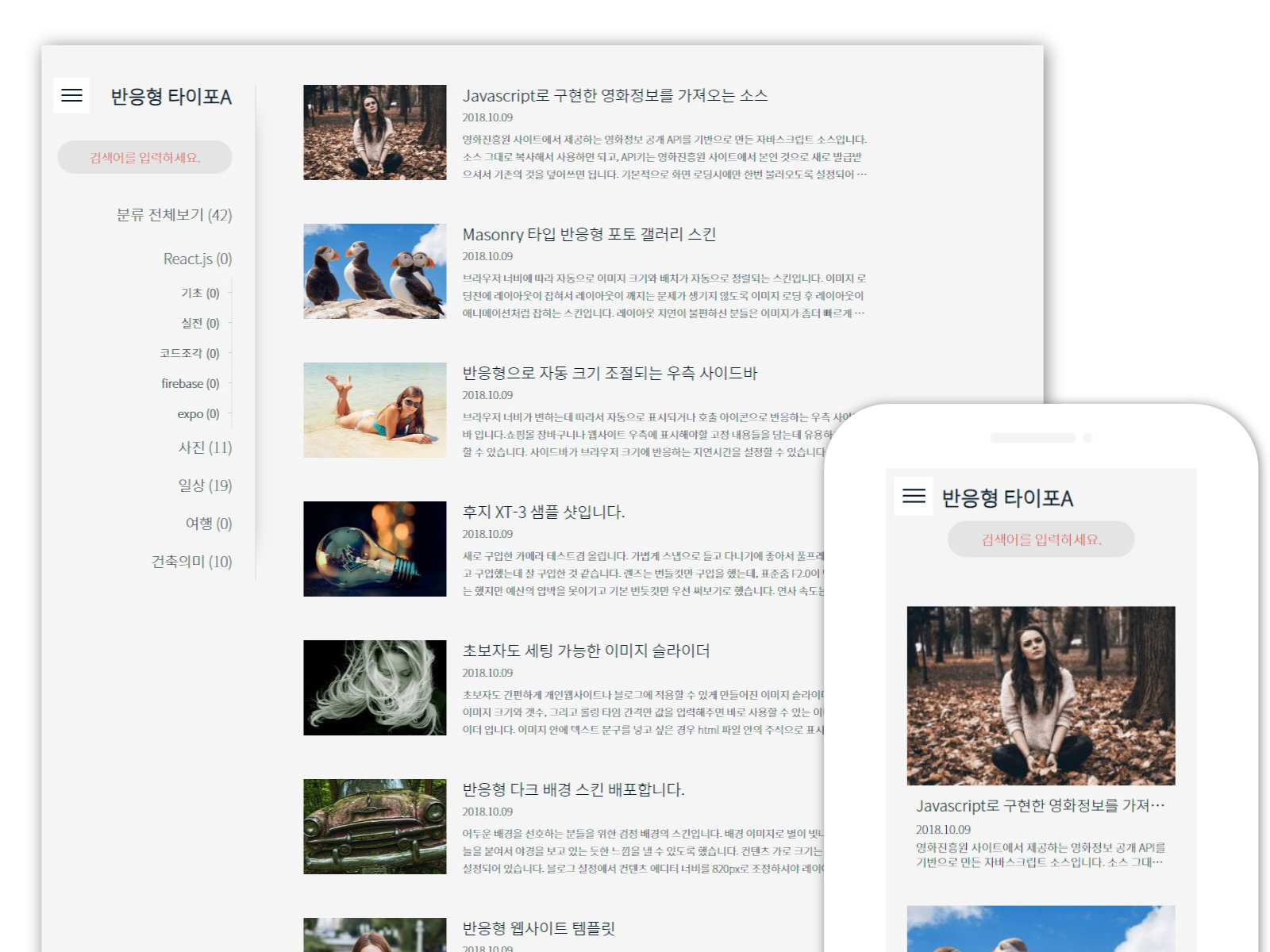Select 분류 전체보기 (42) category
This screenshot has width=1270, height=952.
(x=174, y=215)
